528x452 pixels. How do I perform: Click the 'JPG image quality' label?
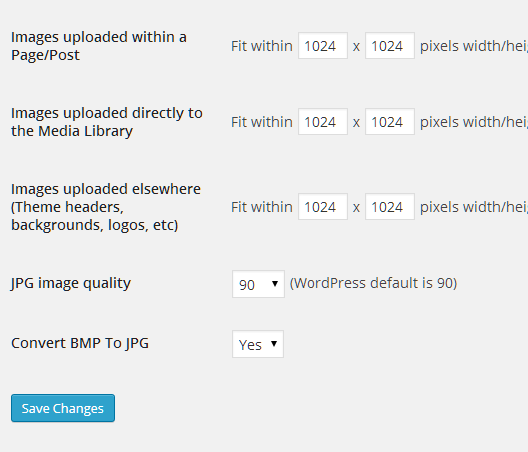(71, 283)
